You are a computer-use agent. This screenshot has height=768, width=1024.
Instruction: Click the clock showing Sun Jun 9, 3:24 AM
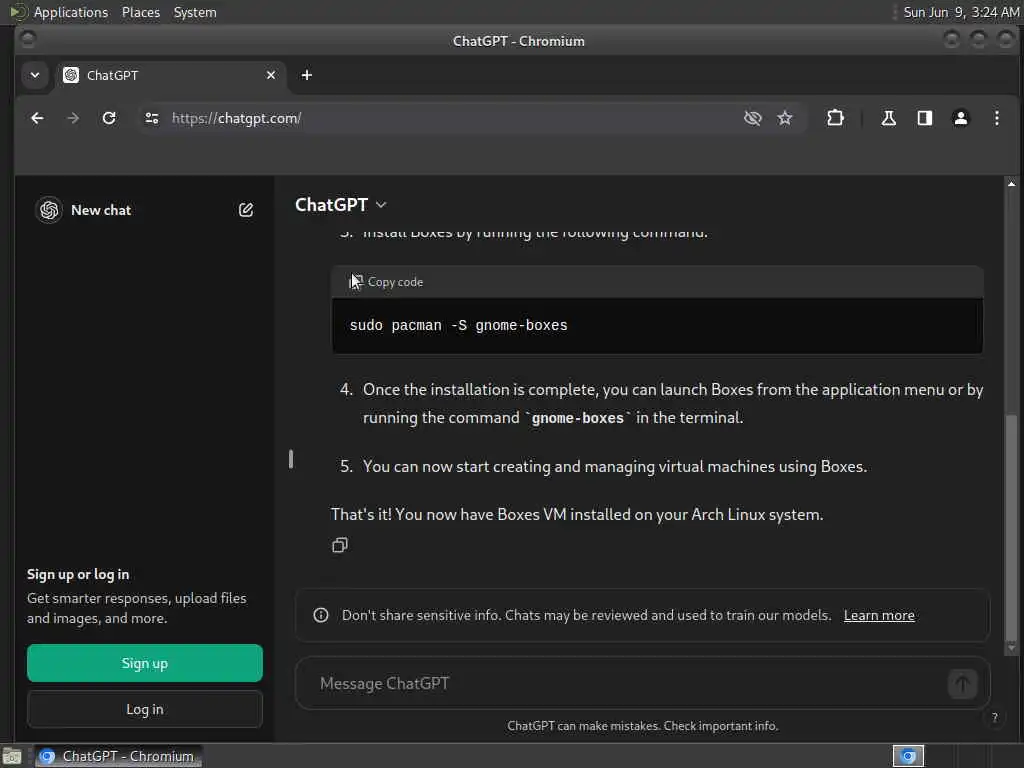961,12
